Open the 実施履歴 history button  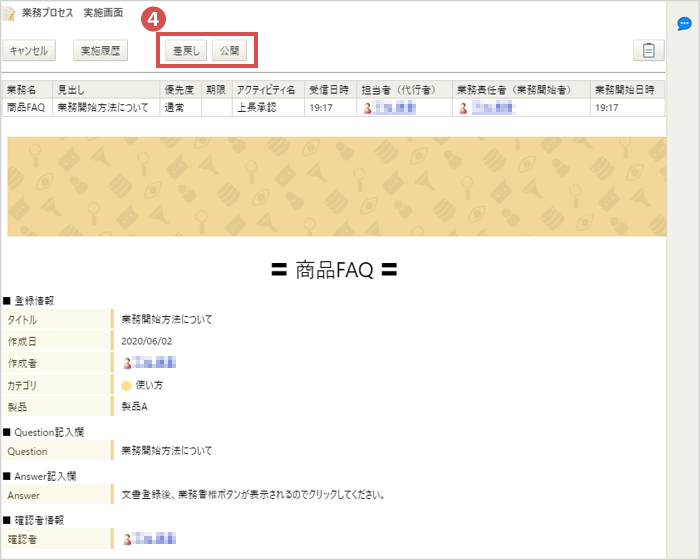coord(100,50)
